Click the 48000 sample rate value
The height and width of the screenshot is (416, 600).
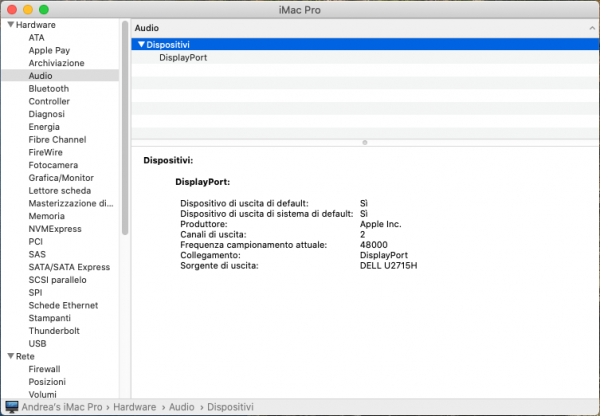click(x=373, y=245)
